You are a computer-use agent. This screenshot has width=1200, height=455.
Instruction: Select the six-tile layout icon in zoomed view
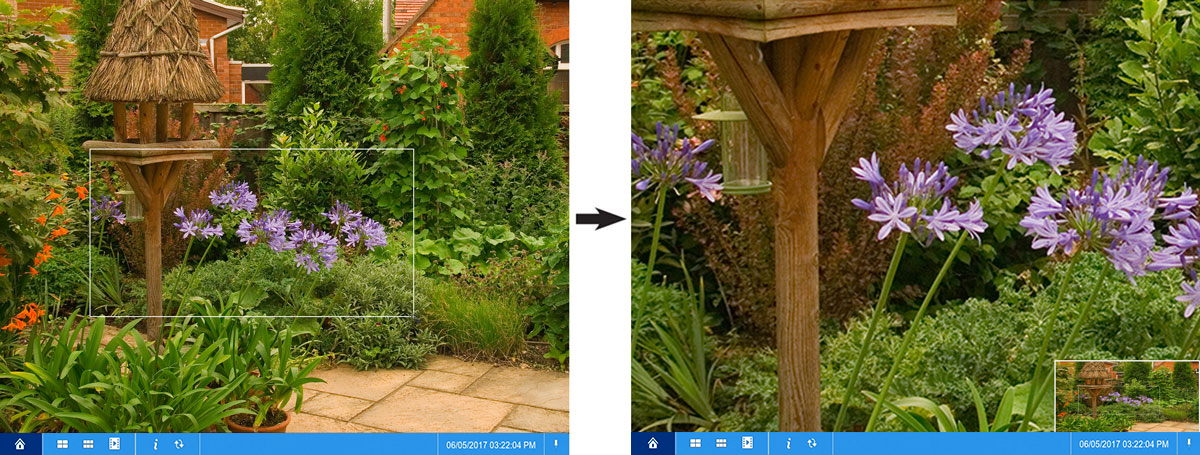coord(721,443)
